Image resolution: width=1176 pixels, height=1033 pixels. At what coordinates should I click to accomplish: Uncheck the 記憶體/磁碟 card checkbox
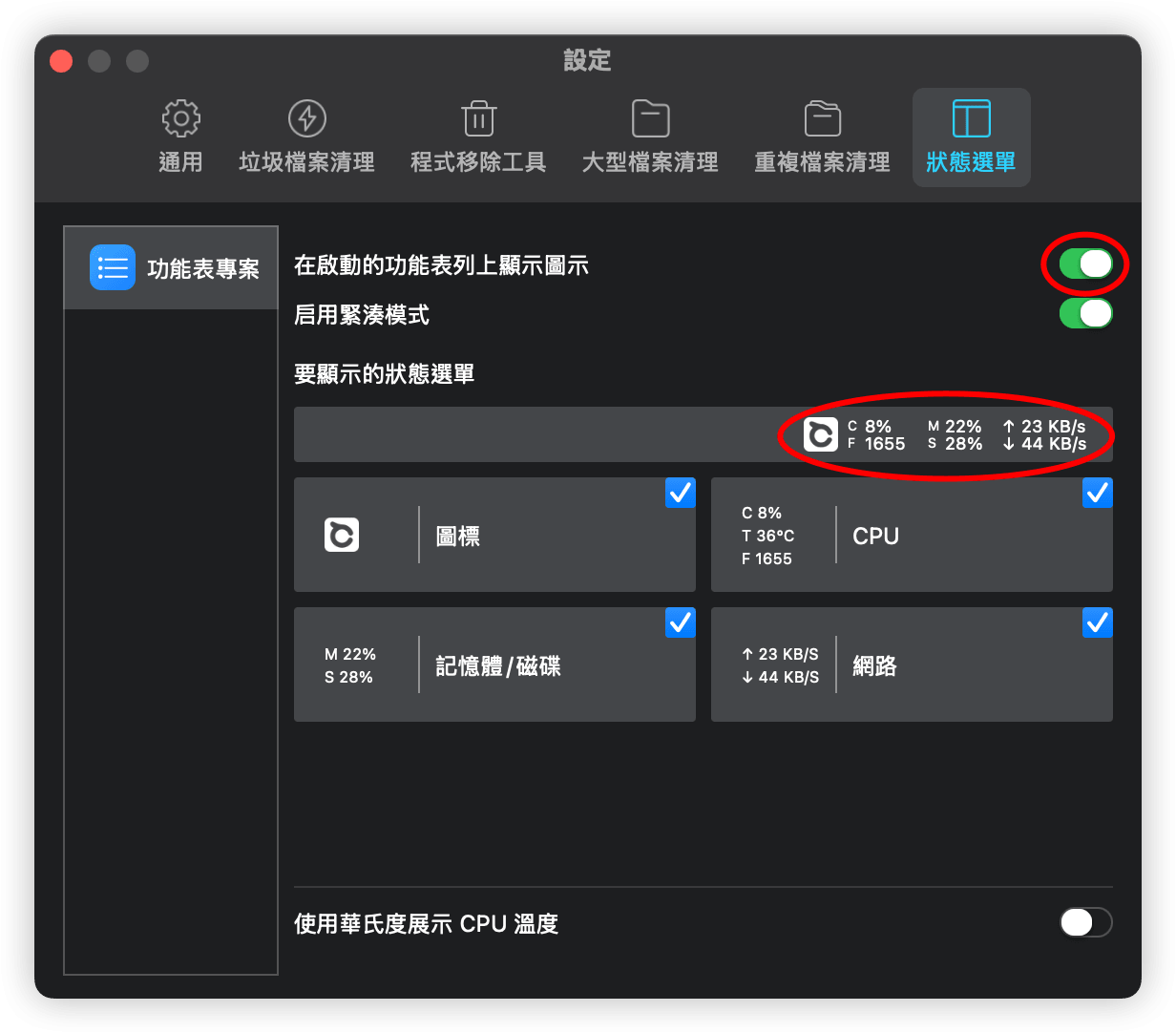click(681, 622)
